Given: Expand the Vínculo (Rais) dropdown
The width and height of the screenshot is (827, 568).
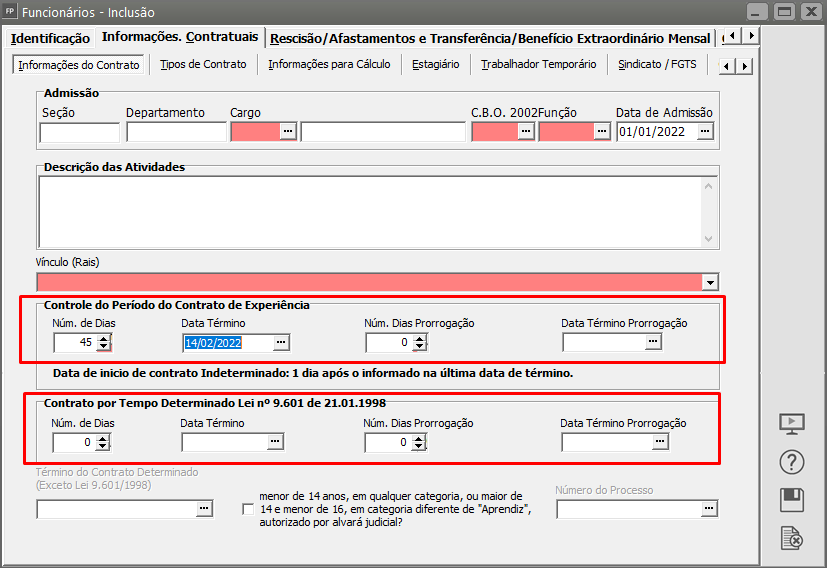Looking at the screenshot, I should click(710, 282).
